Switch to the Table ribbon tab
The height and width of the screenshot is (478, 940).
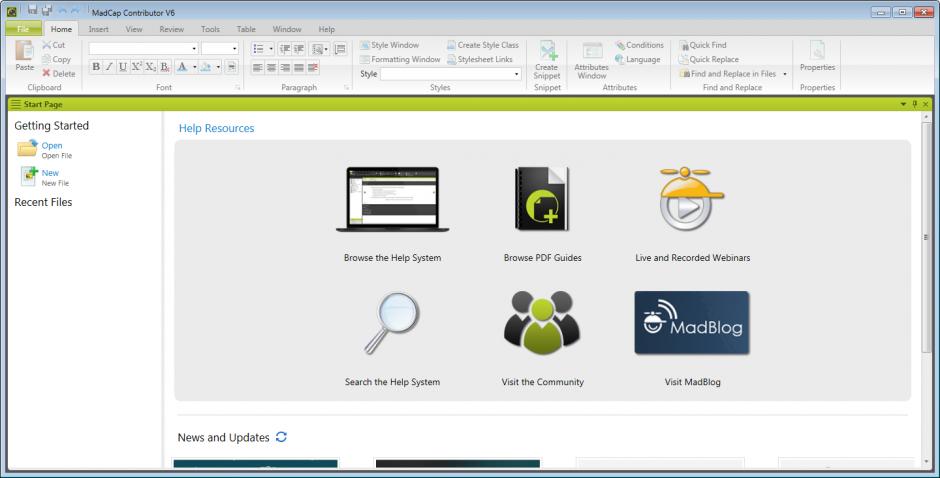pos(246,29)
